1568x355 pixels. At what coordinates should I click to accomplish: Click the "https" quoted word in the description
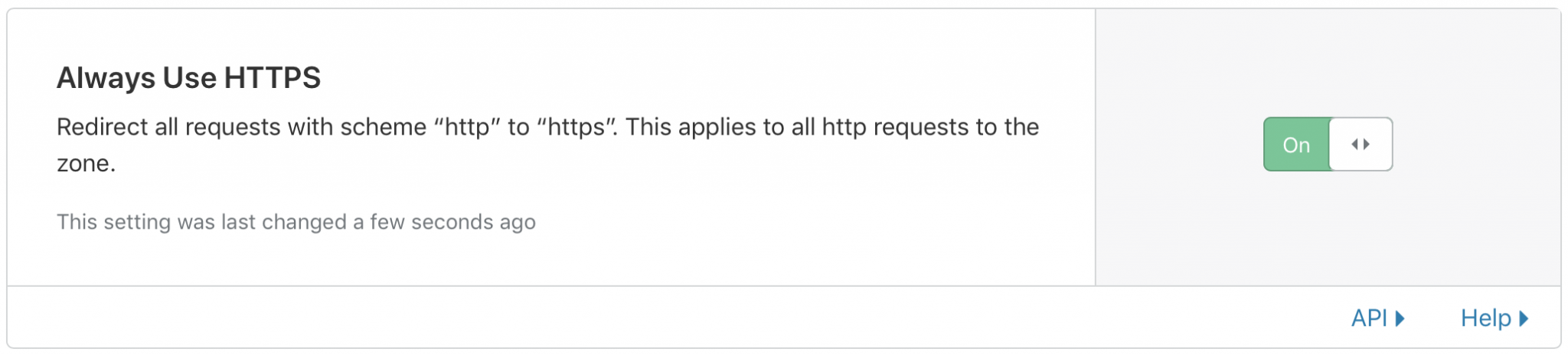(x=577, y=127)
